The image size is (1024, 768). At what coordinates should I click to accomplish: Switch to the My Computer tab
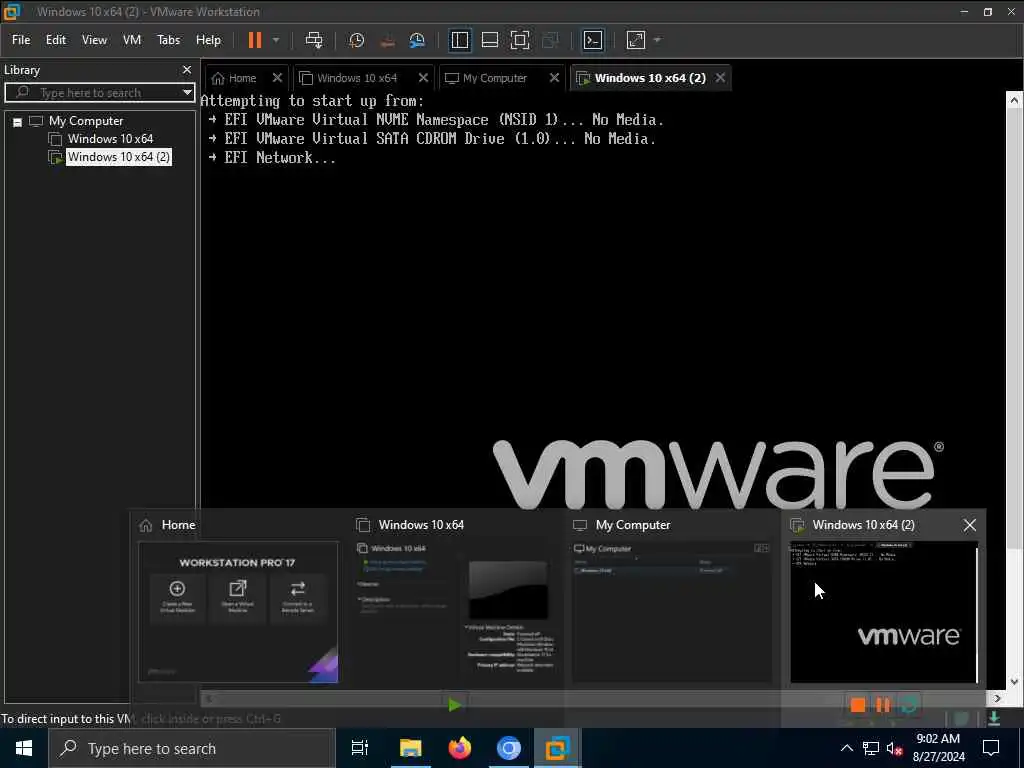[x=494, y=78]
